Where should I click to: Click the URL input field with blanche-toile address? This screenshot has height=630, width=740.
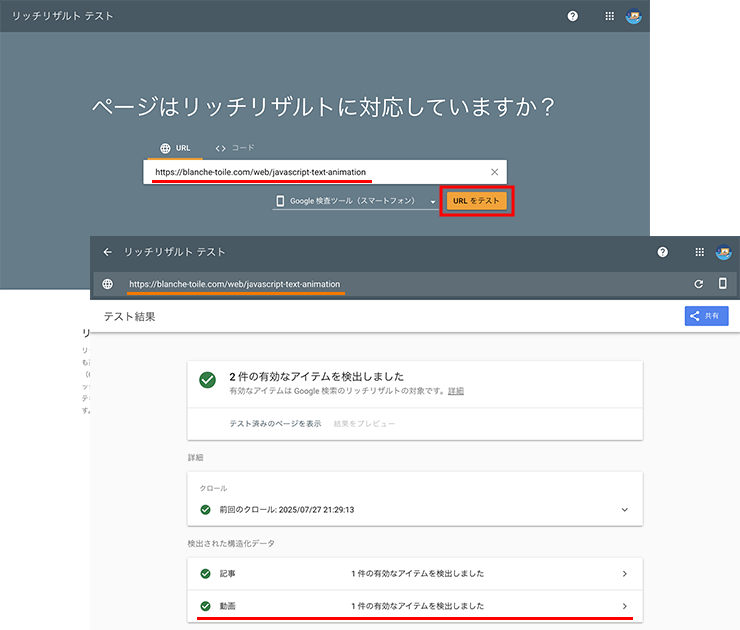[325, 172]
